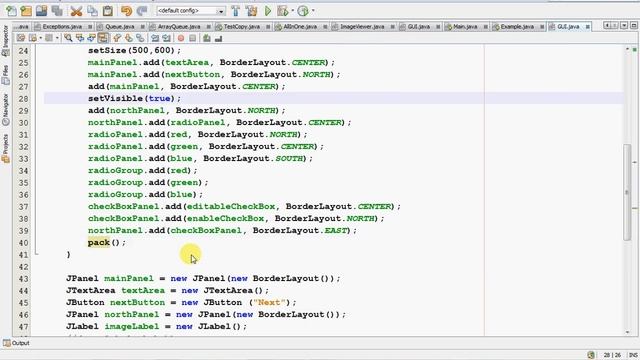
Task: Show the list of opened documents
Action: (624, 26)
